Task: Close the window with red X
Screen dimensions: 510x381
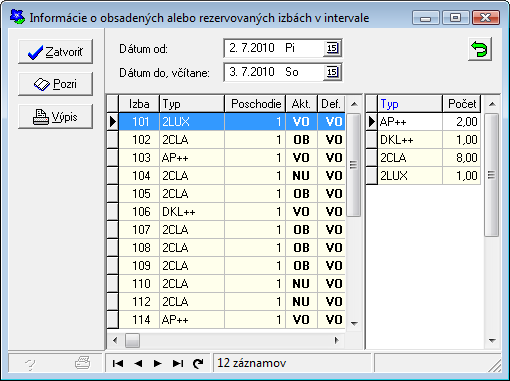Action: [x=486, y=18]
